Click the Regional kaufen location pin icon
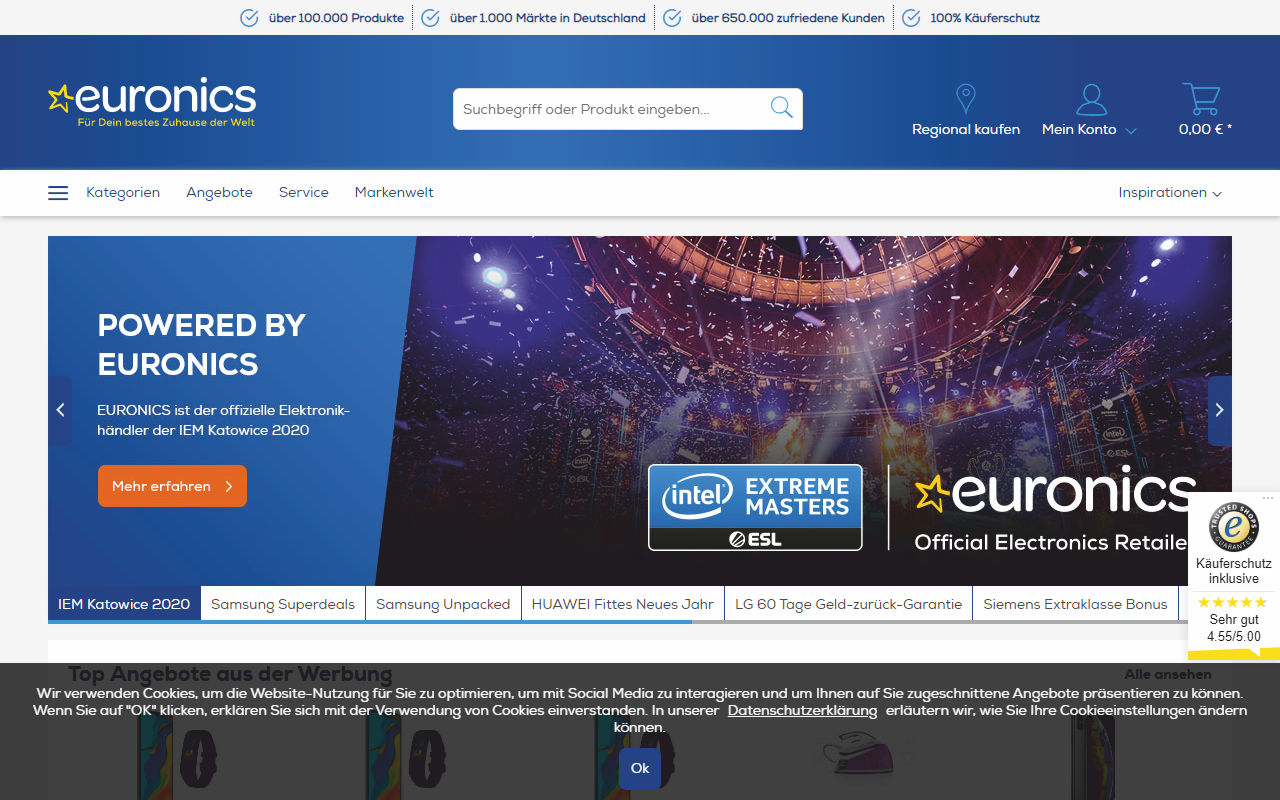Viewport: 1280px width, 800px height. click(x=966, y=99)
